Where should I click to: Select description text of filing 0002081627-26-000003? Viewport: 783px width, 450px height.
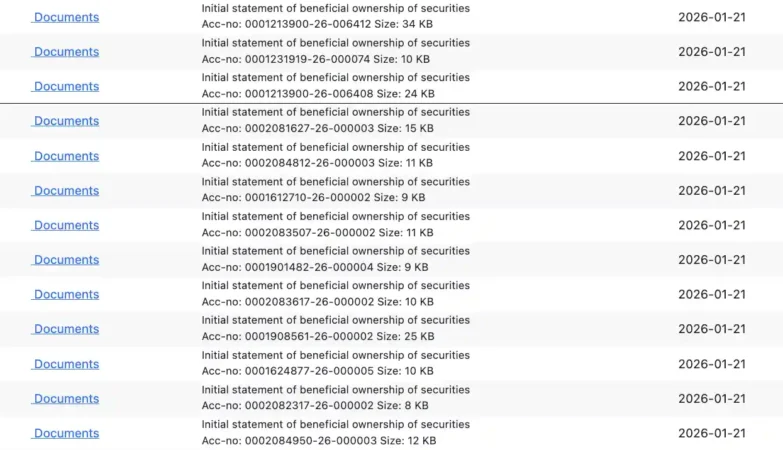click(x=335, y=112)
